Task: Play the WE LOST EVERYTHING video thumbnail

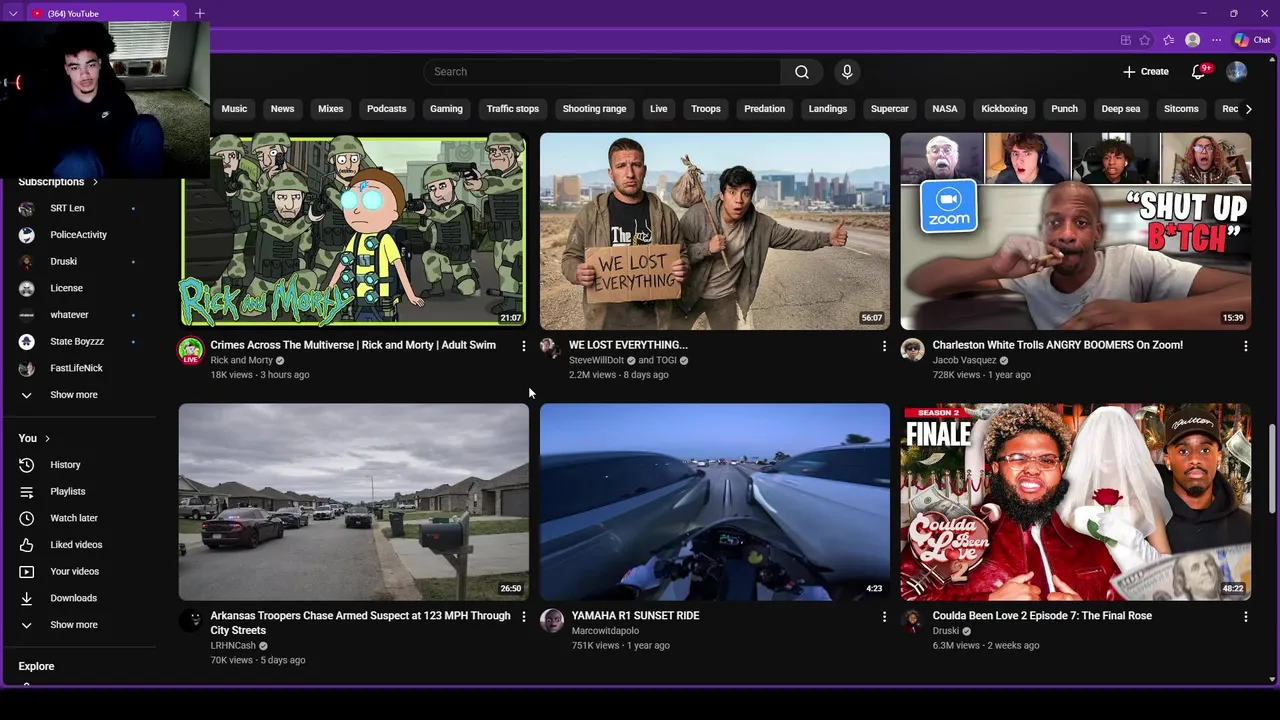Action: coord(715,231)
